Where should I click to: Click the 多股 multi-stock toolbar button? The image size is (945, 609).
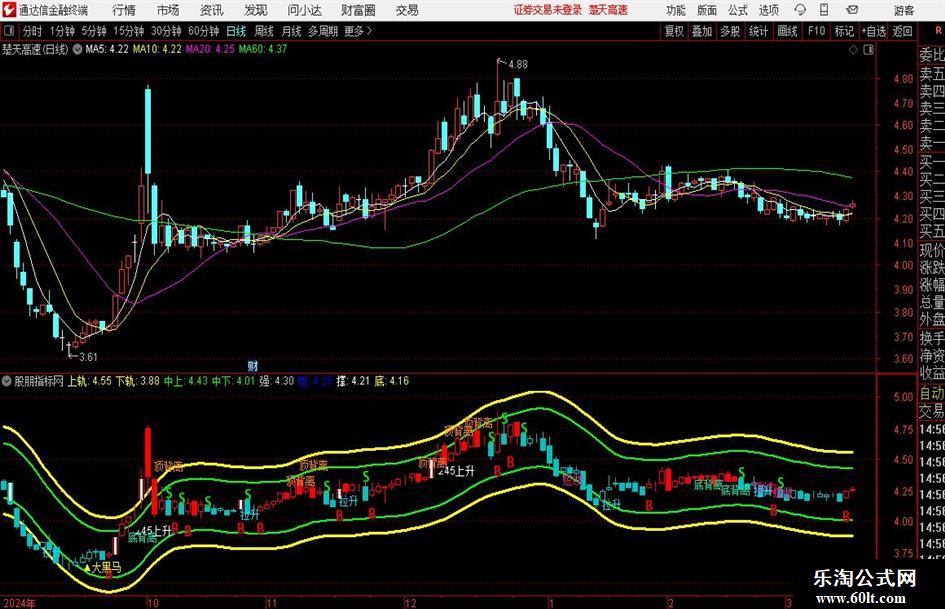point(730,31)
